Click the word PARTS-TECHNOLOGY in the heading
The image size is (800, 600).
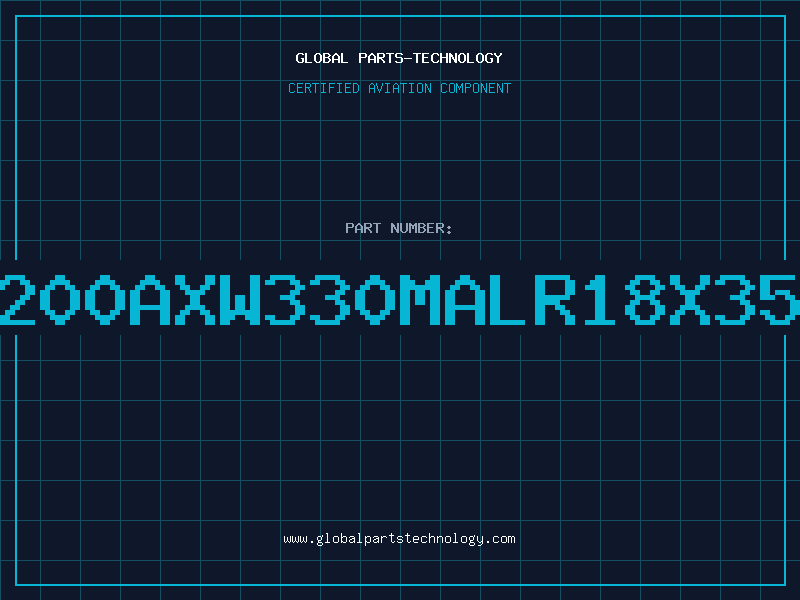coord(431,58)
